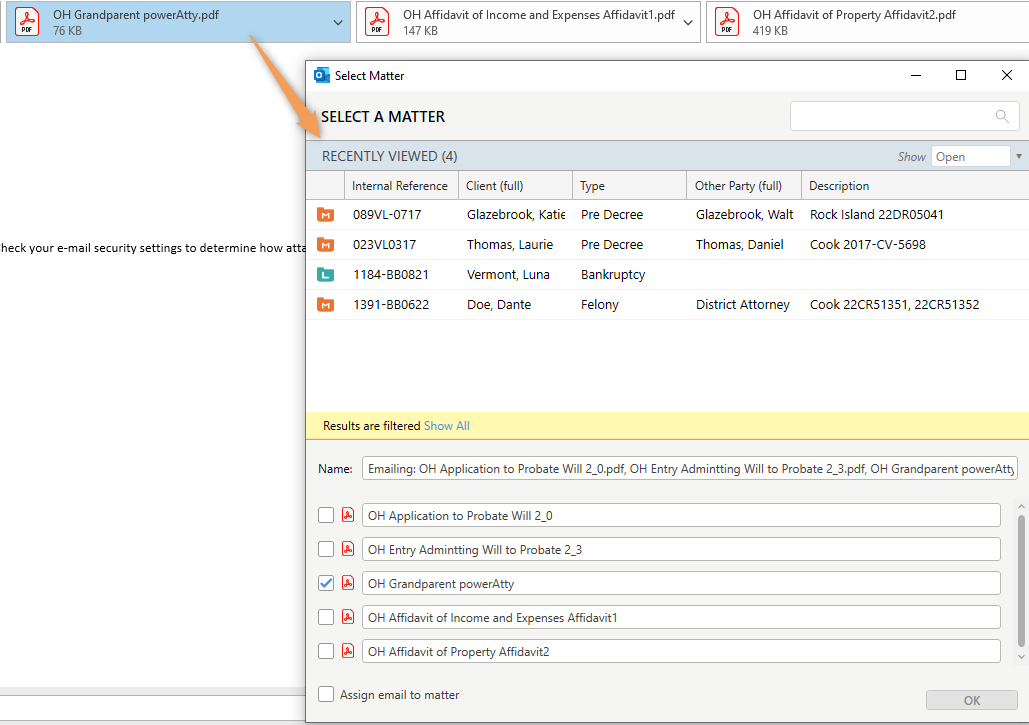Sort matters by Internal Reference column header

400,185
